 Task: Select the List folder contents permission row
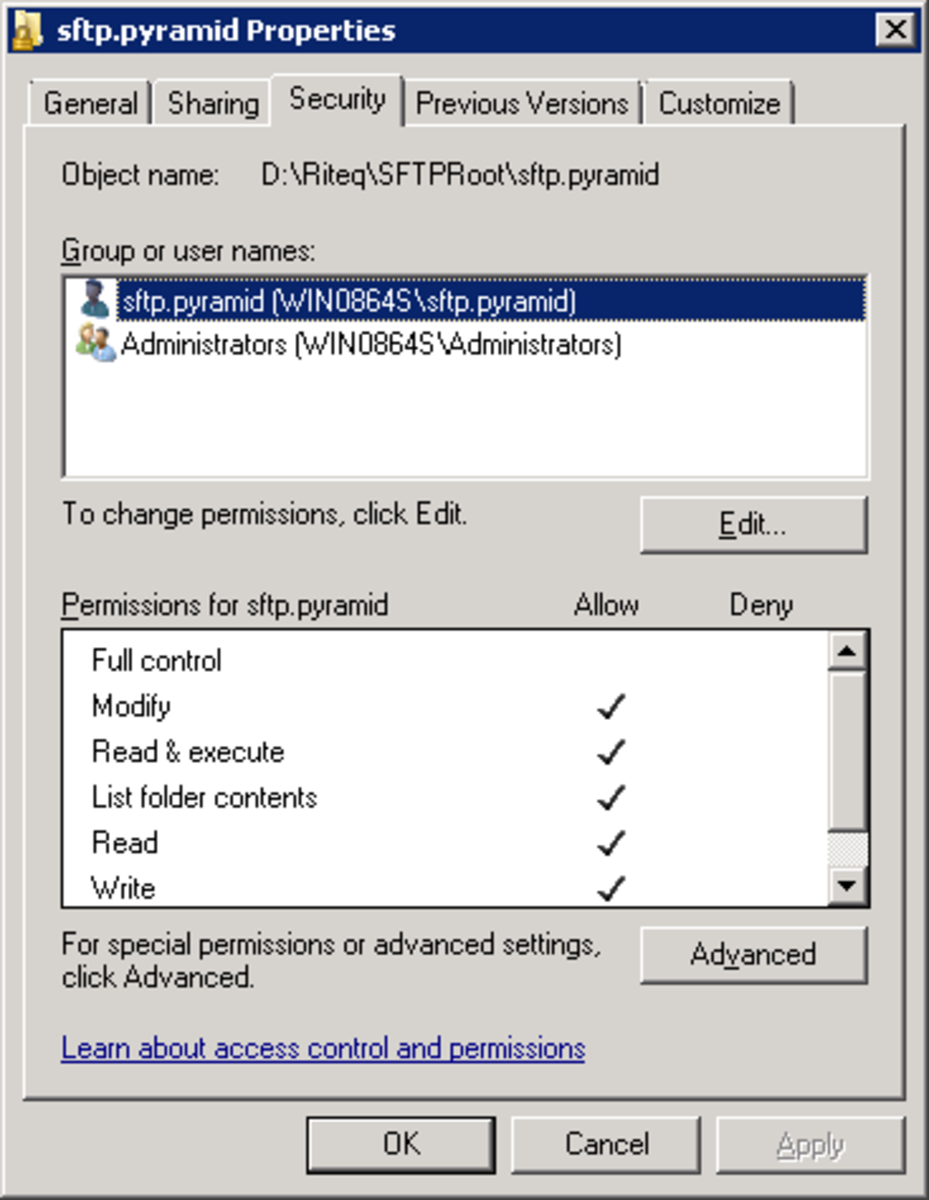pos(203,797)
